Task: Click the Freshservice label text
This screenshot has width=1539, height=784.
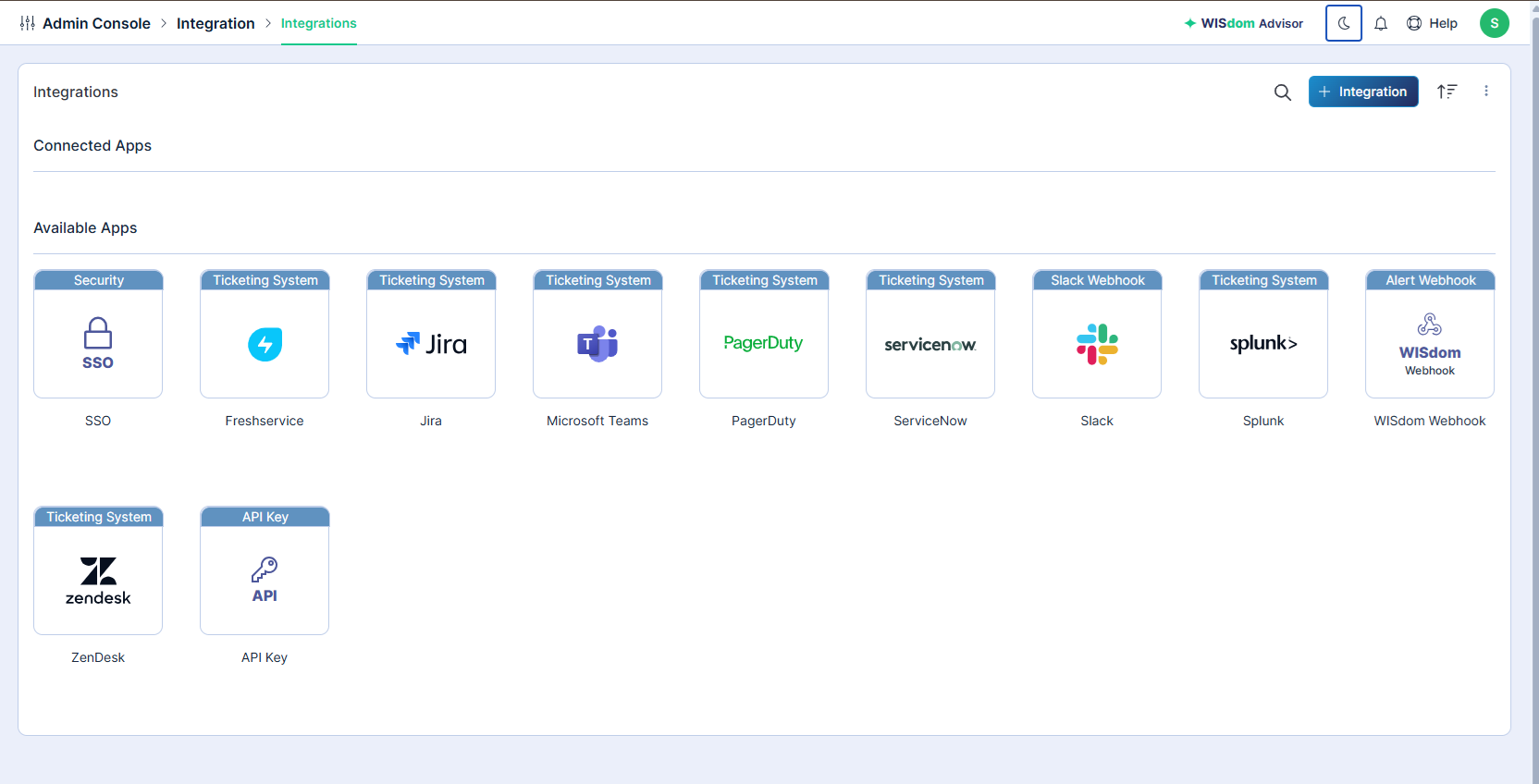Action: (x=265, y=421)
